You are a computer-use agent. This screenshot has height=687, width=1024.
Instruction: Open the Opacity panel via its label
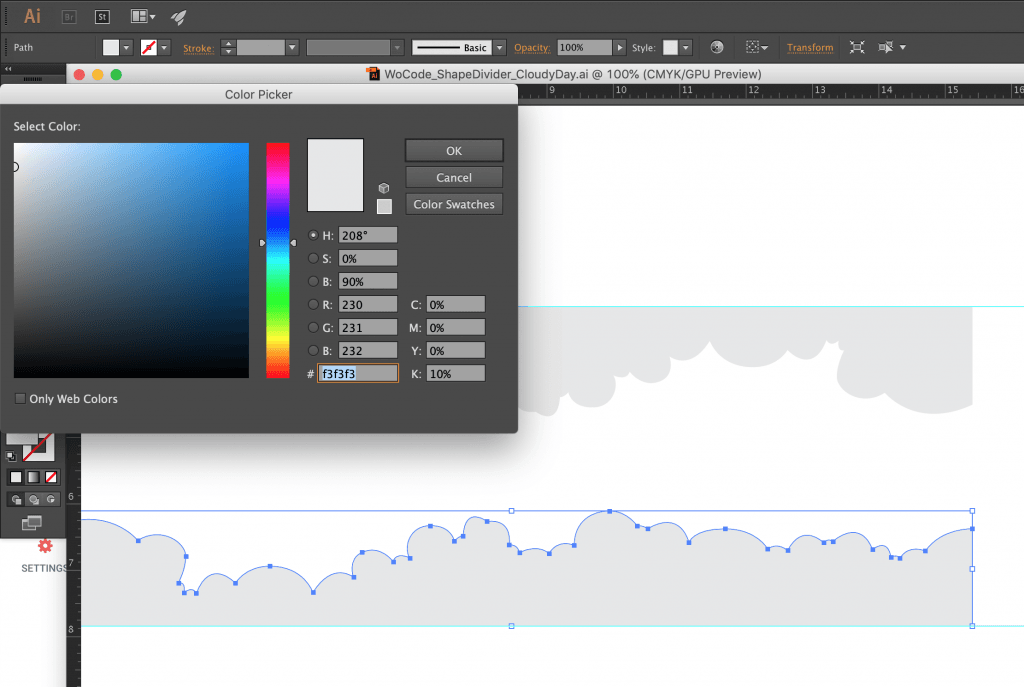click(x=531, y=47)
